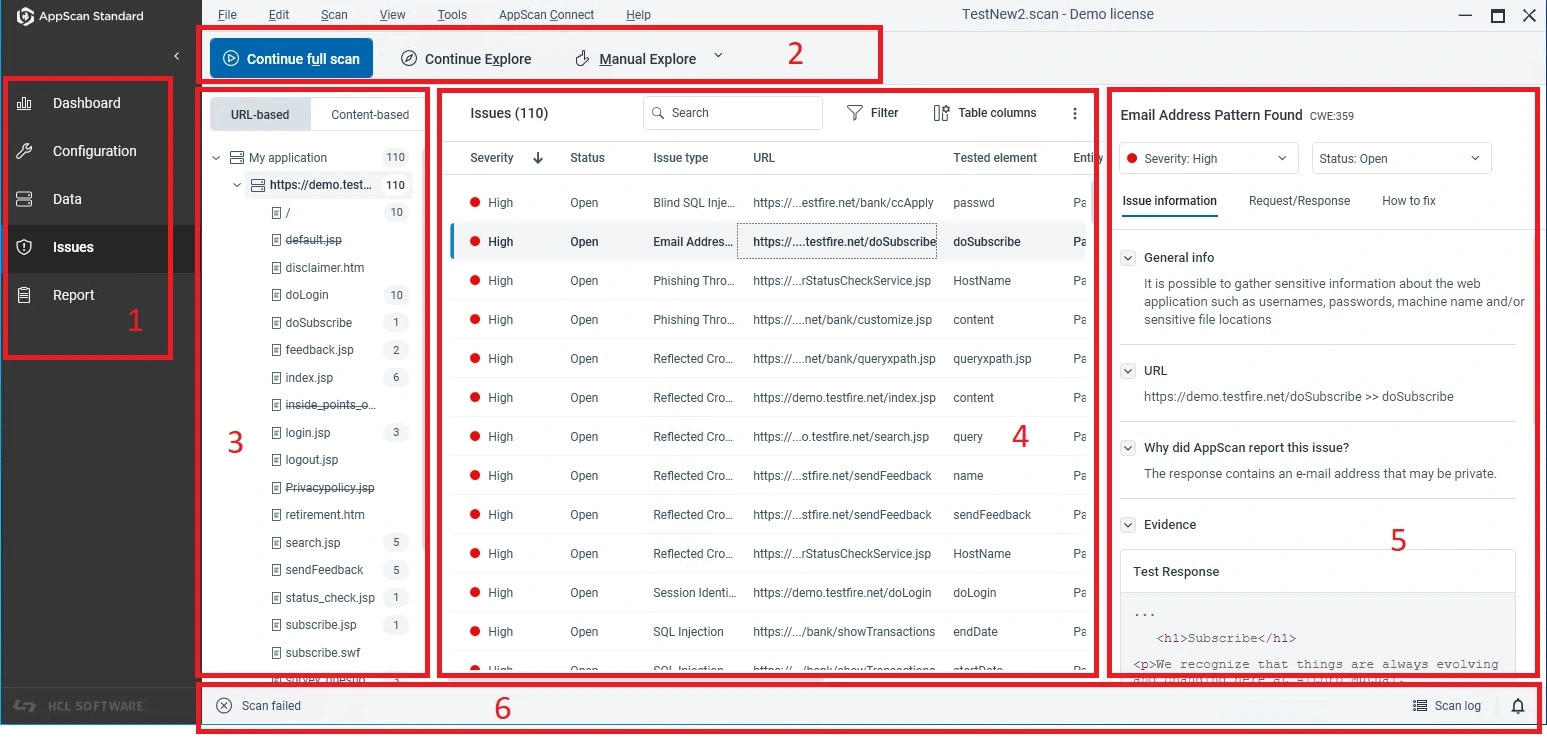Open the Dashboard panel in the sidebar
Image resolution: width=1547 pixels, height=741 pixels.
[86, 102]
